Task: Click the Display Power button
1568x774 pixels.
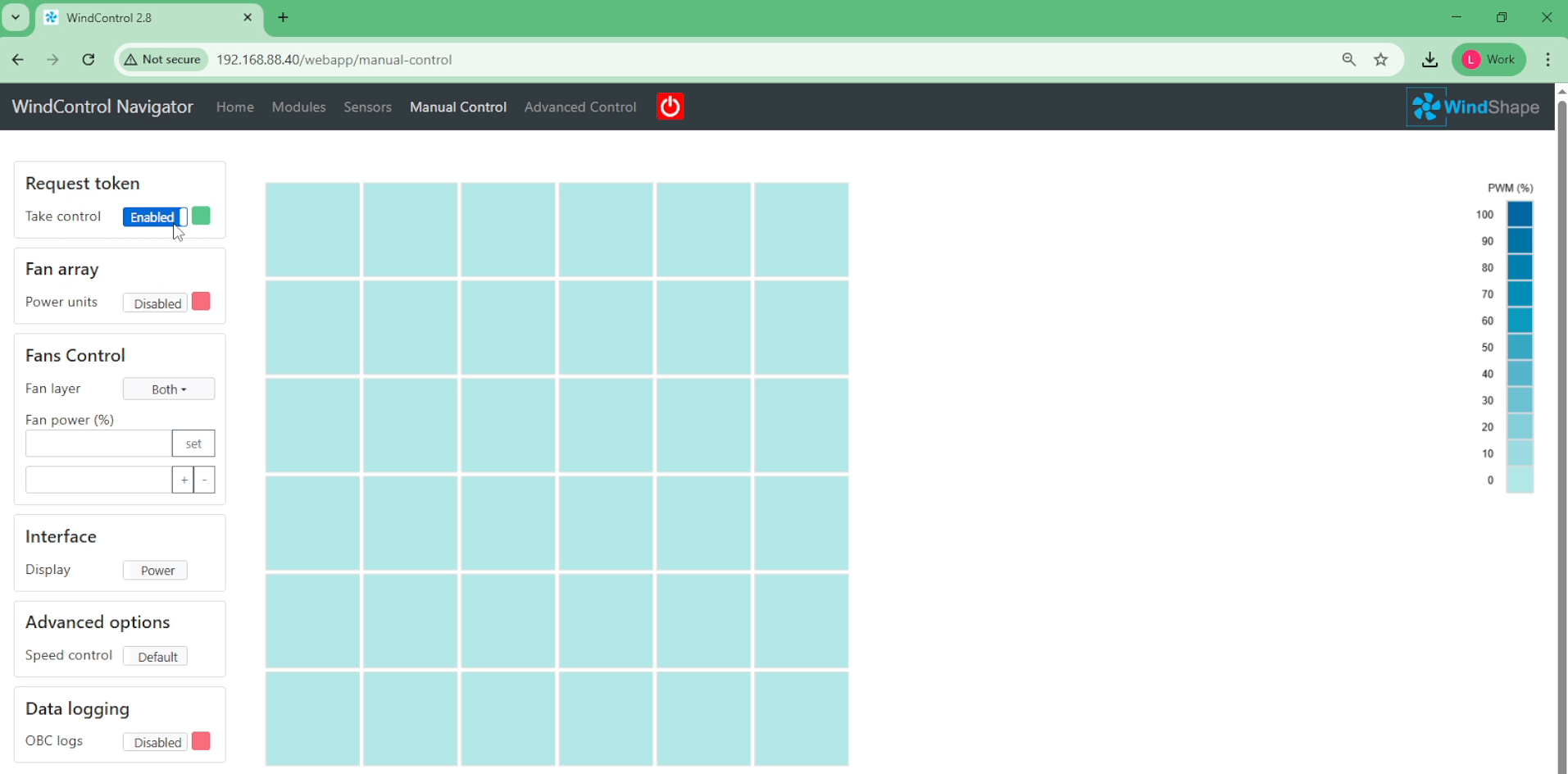Action: pos(156,571)
